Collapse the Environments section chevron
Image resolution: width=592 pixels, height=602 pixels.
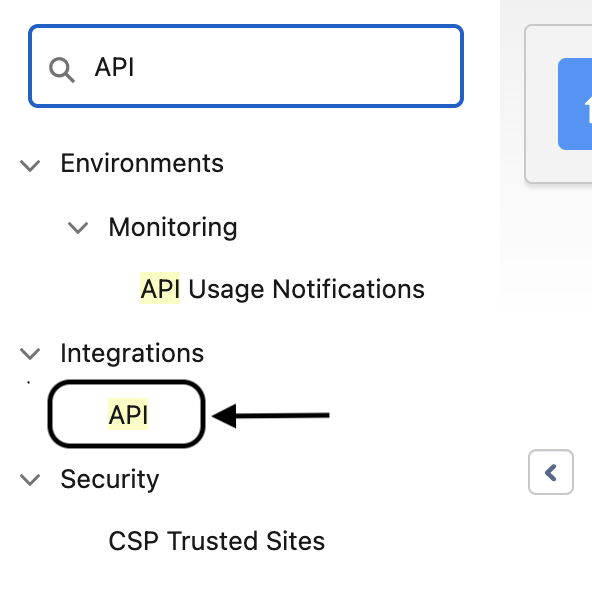point(30,165)
